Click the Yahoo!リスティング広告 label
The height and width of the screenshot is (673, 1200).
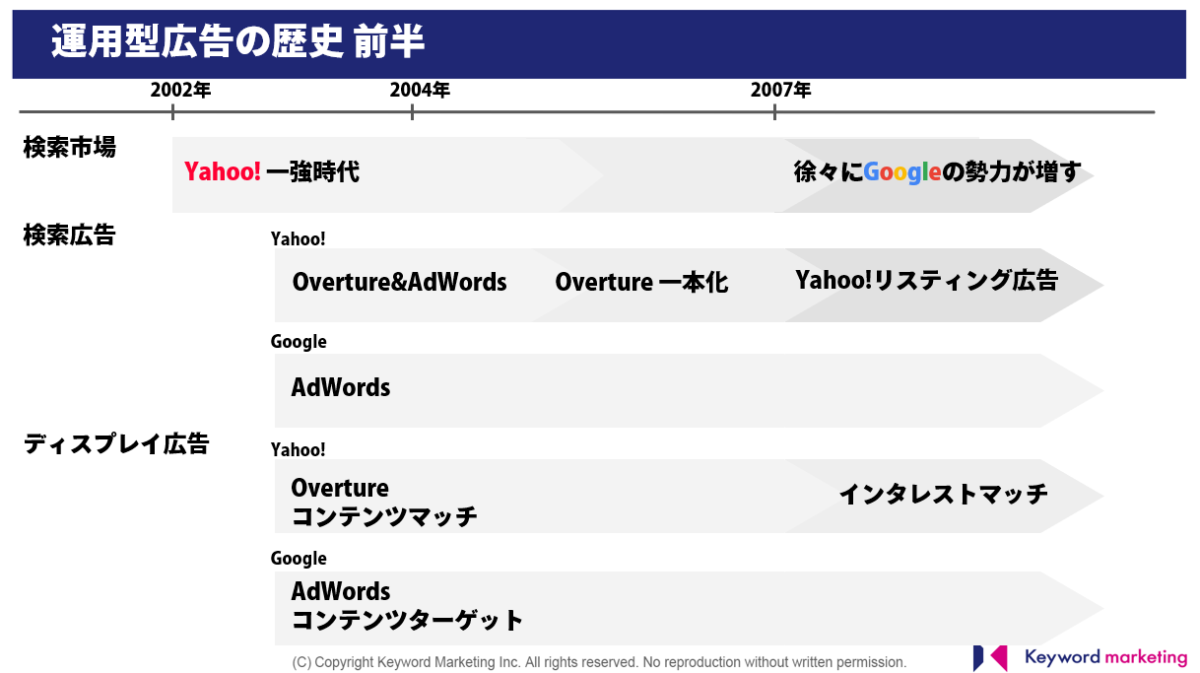click(x=926, y=280)
